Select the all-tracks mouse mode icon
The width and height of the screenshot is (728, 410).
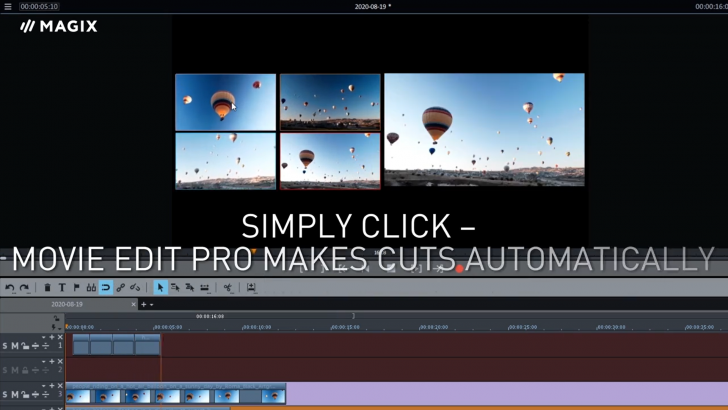point(190,288)
